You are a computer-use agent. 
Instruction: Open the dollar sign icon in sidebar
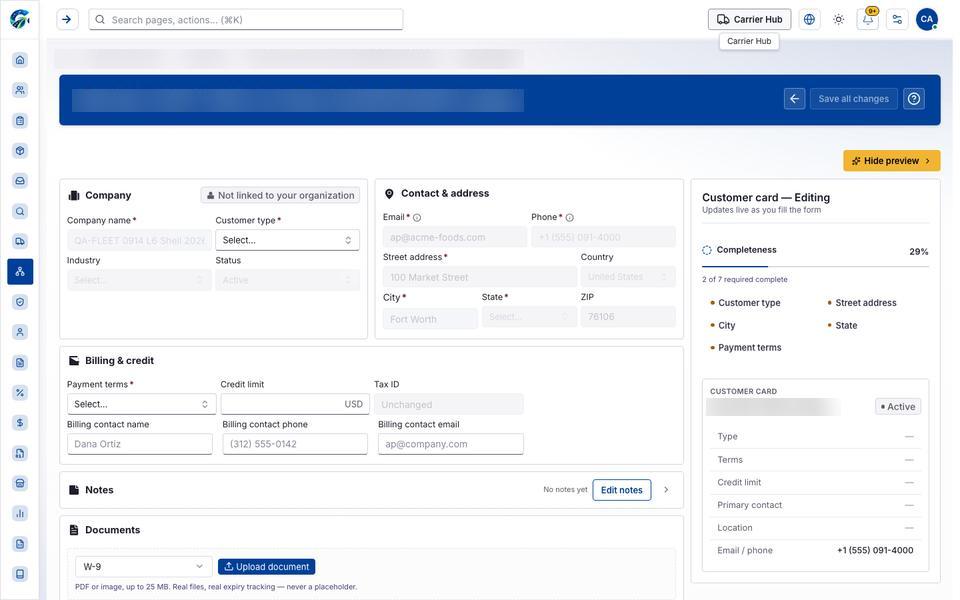tap(20, 422)
